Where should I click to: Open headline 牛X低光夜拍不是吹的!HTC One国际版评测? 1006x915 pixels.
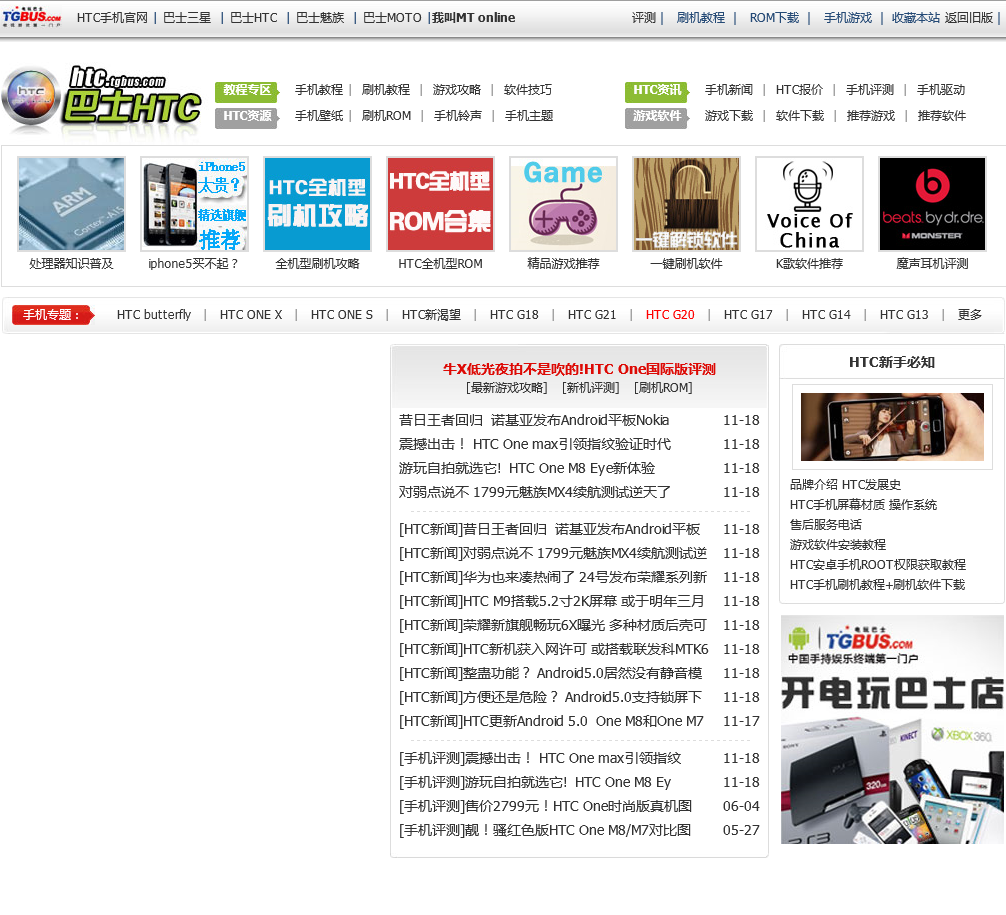point(579,369)
